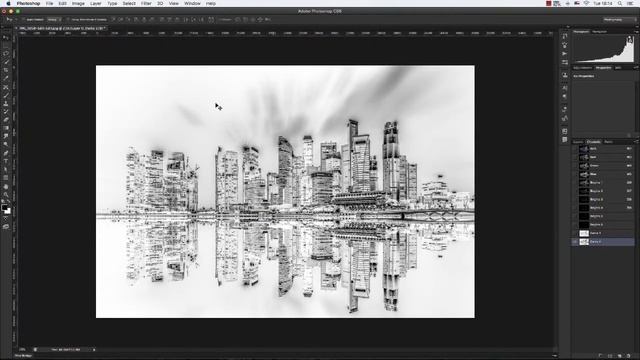Open the Channels panel options menu

pyautogui.click(x=636, y=142)
